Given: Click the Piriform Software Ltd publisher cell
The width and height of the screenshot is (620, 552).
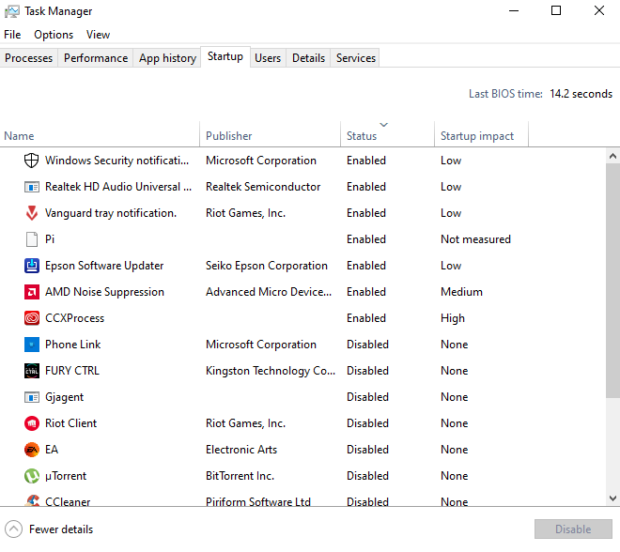Looking at the screenshot, I should (258, 501).
